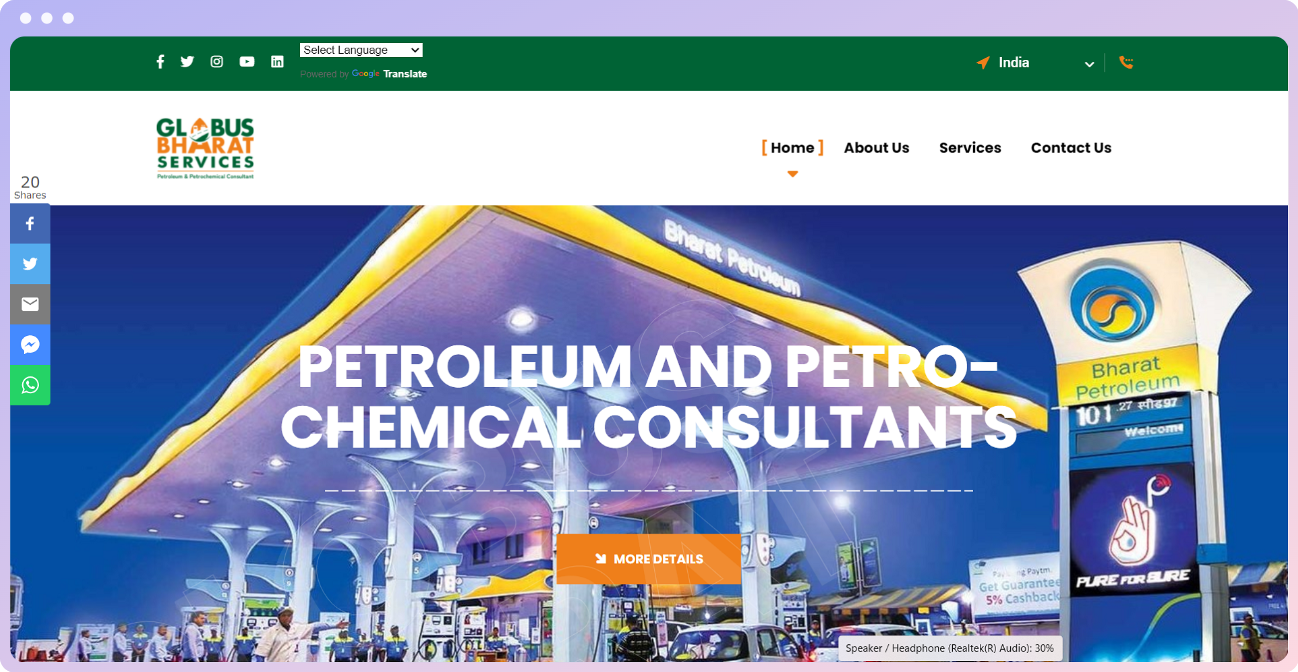Share via the Facebook button in the side bar

coord(30,224)
